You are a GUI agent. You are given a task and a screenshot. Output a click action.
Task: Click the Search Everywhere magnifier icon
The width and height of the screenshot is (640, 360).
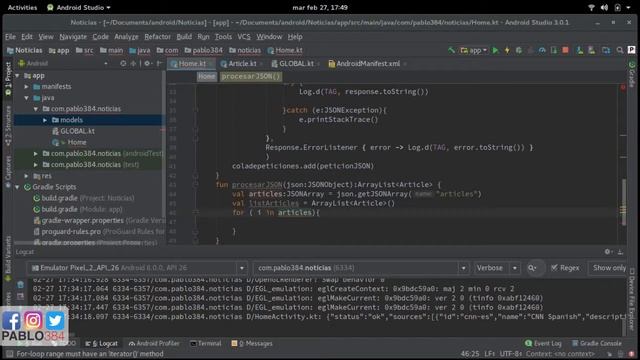(x=620, y=50)
